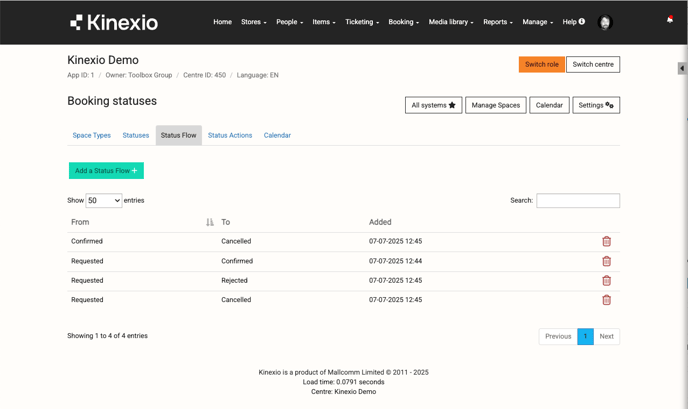This screenshot has height=409, width=688.
Task: Go to the Next page
Action: coord(606,336)
